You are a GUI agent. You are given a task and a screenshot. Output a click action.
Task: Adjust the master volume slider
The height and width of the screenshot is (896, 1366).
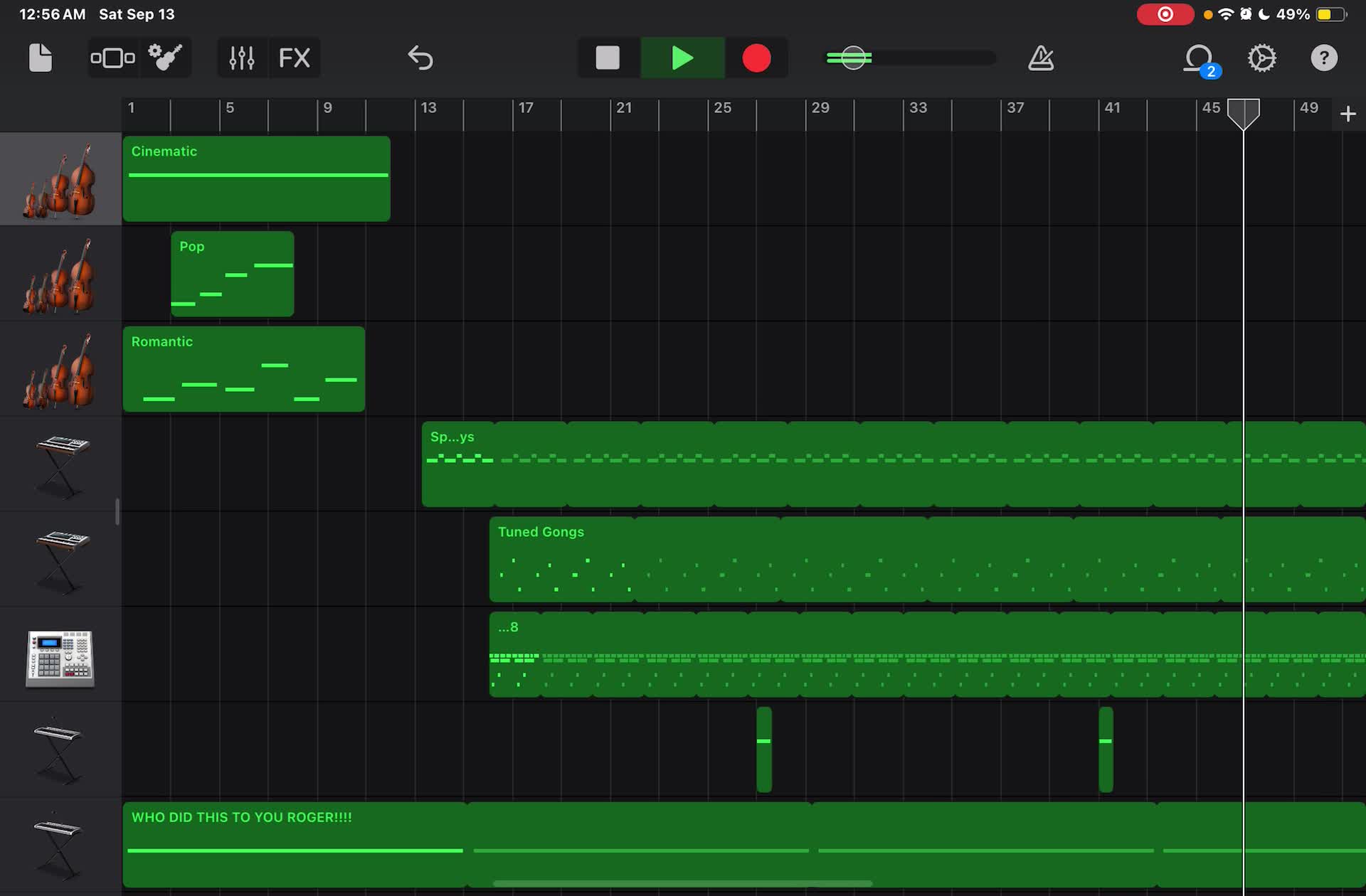point(852,58)
